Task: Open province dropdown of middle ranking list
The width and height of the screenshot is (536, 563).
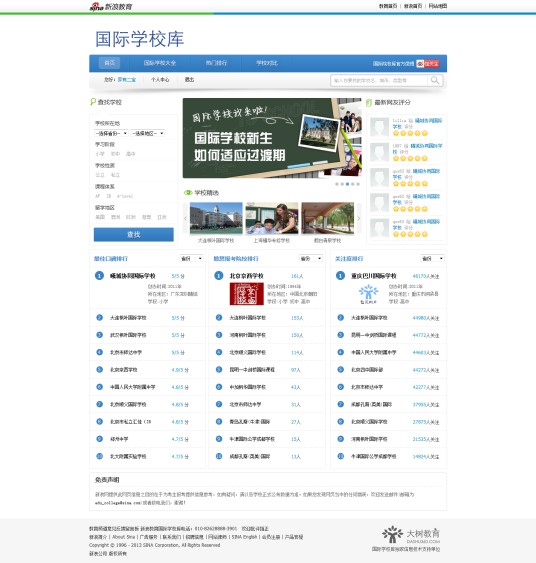Action: (x=311, y=259)
